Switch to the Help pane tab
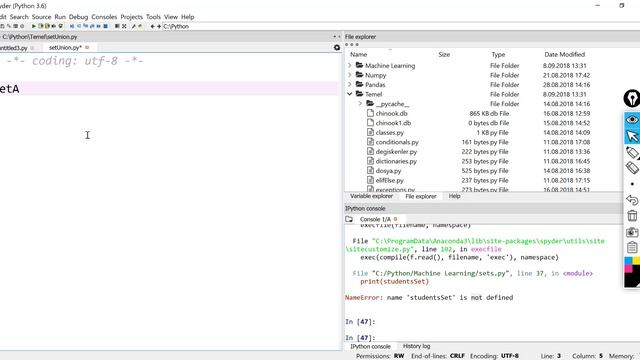 point(454,196)
